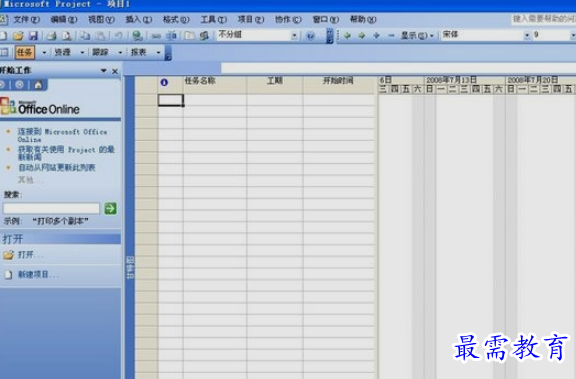
Task: Click the 2008年7月20日 timescale header
Action: (541, 80)
